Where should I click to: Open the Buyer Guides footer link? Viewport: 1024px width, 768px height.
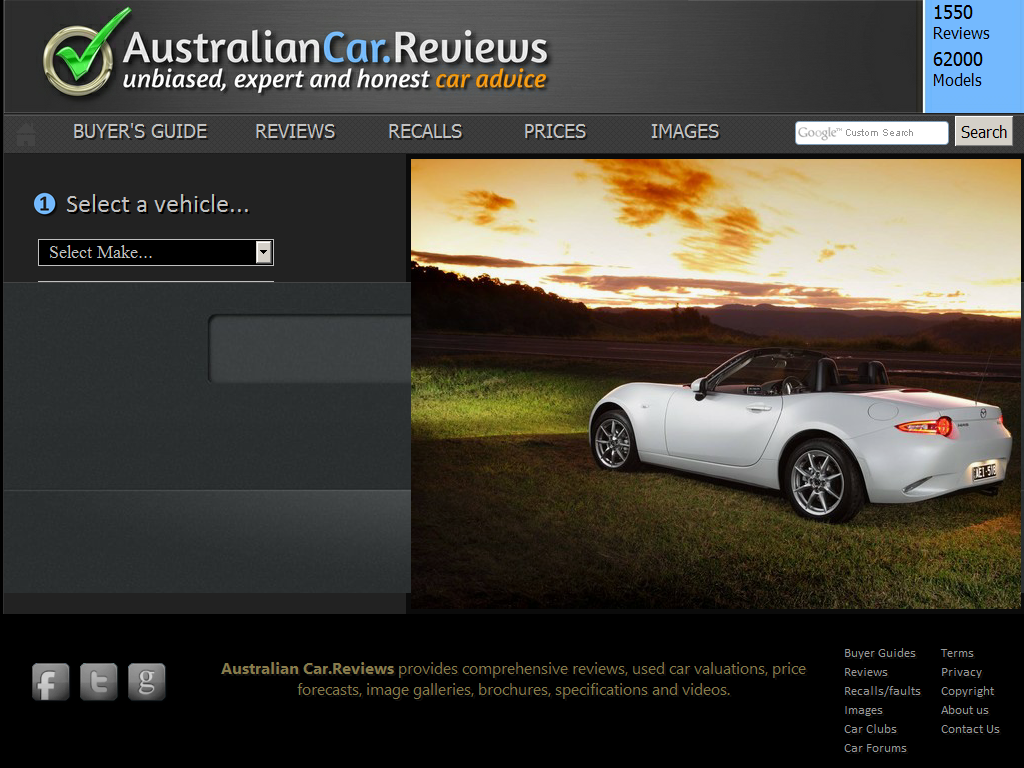[x=880, y=653]
